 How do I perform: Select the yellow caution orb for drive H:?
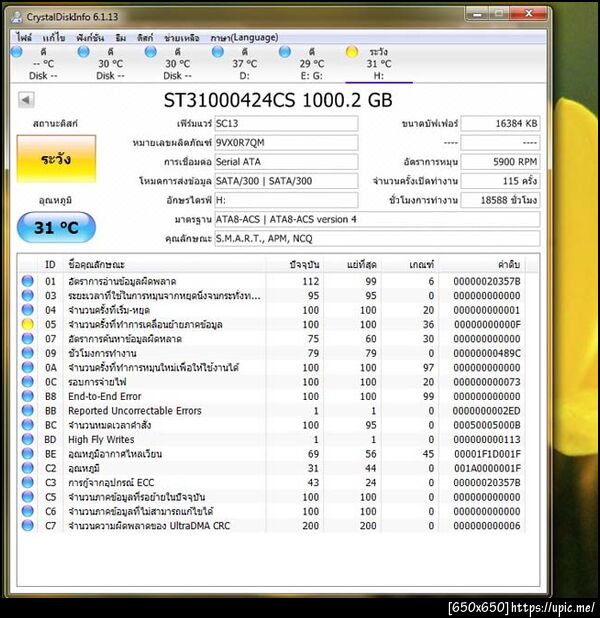click(x=352, y=52)
